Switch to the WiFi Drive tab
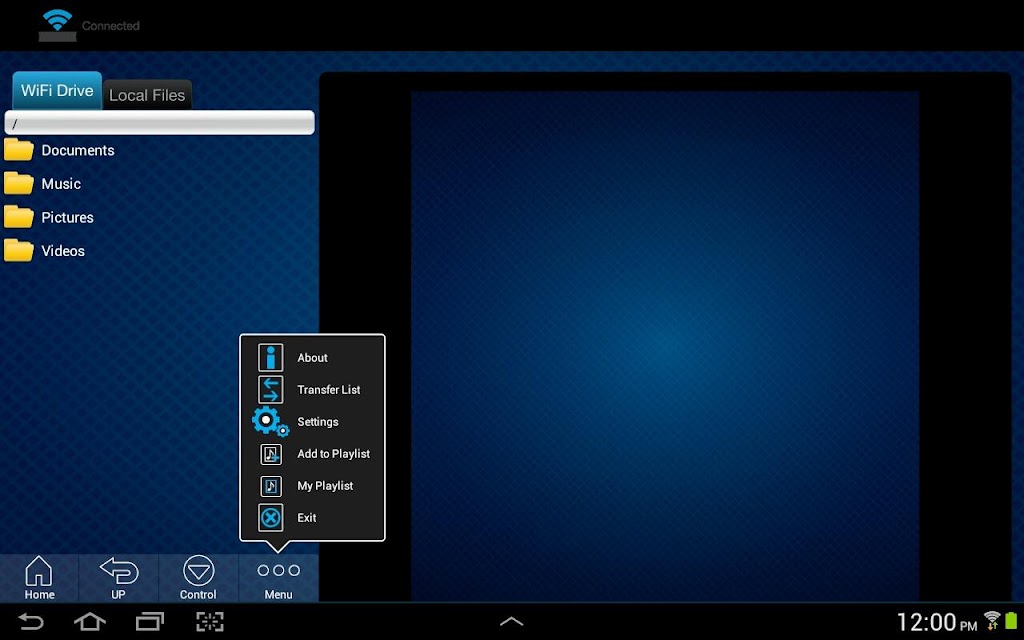Viewport: 1024px width, 640px height. 57,90
